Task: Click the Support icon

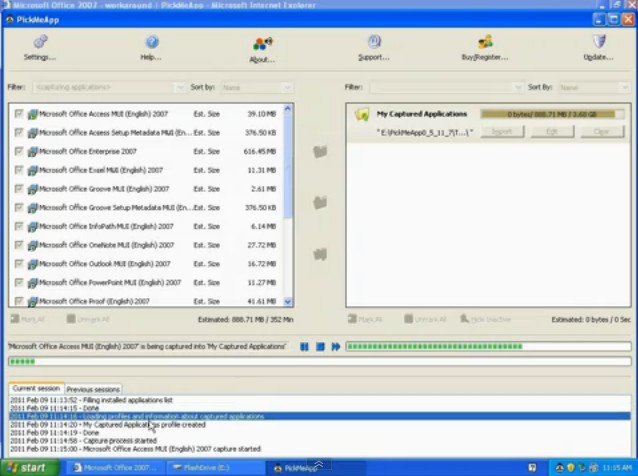Action: 374,41
